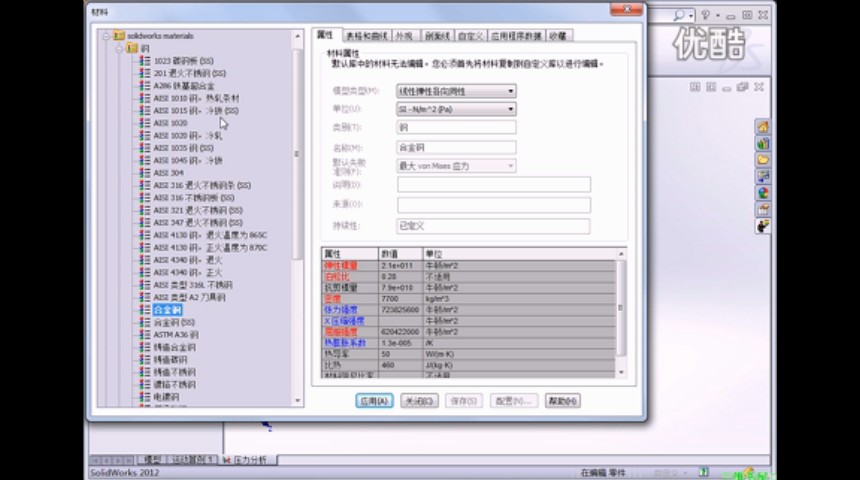The image size is (860, 480).
Task: Click the 应用(A) apply button
Action: coord(374,401)
